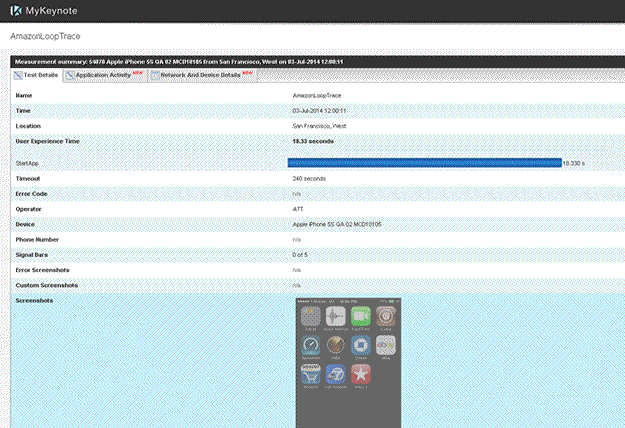
Task: Click the StartApp row label
Action: click(x=27, y=163)
